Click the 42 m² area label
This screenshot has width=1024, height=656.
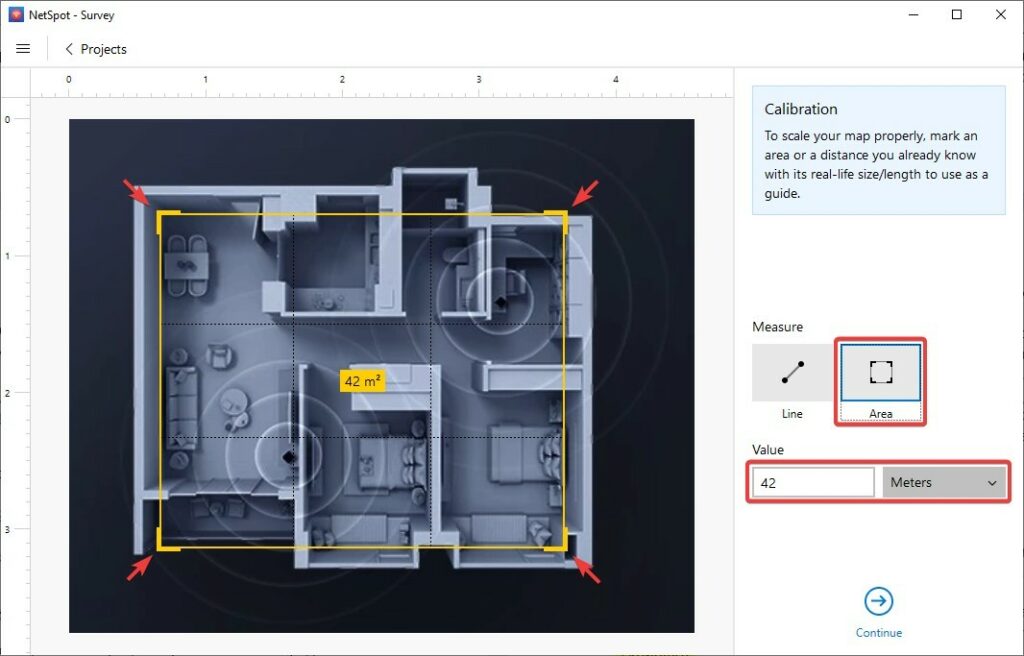(x=362, y=381)
